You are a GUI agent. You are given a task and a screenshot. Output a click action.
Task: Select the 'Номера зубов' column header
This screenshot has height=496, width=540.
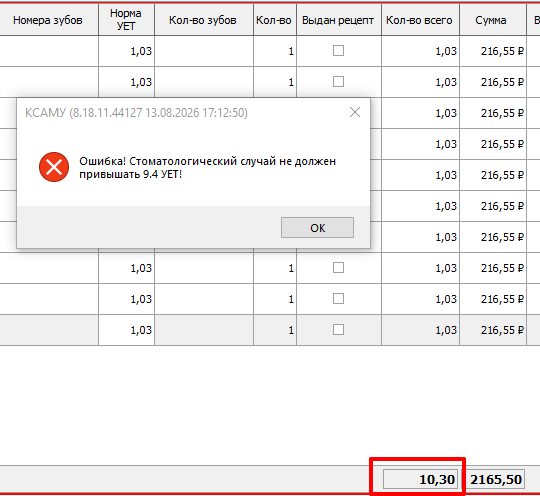[48, 20]
